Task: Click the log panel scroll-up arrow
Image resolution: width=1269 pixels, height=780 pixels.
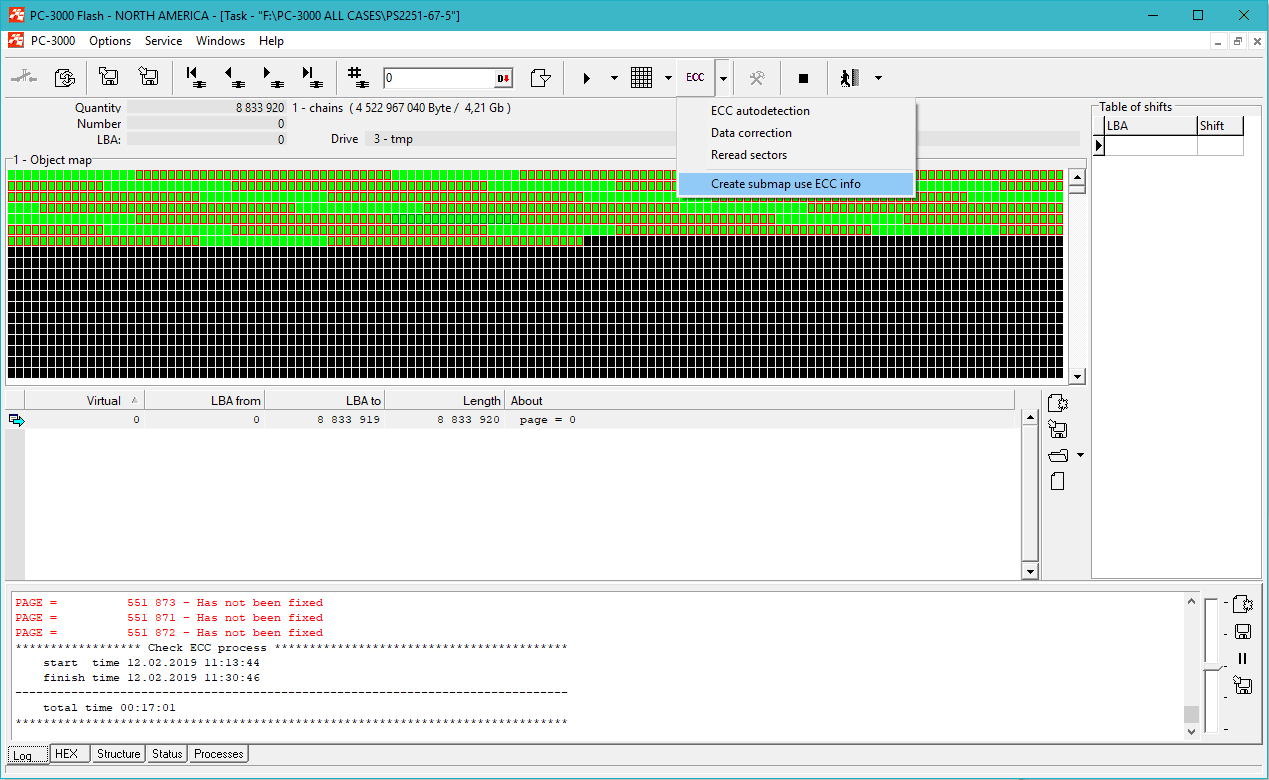Action: click(1191, 602)
